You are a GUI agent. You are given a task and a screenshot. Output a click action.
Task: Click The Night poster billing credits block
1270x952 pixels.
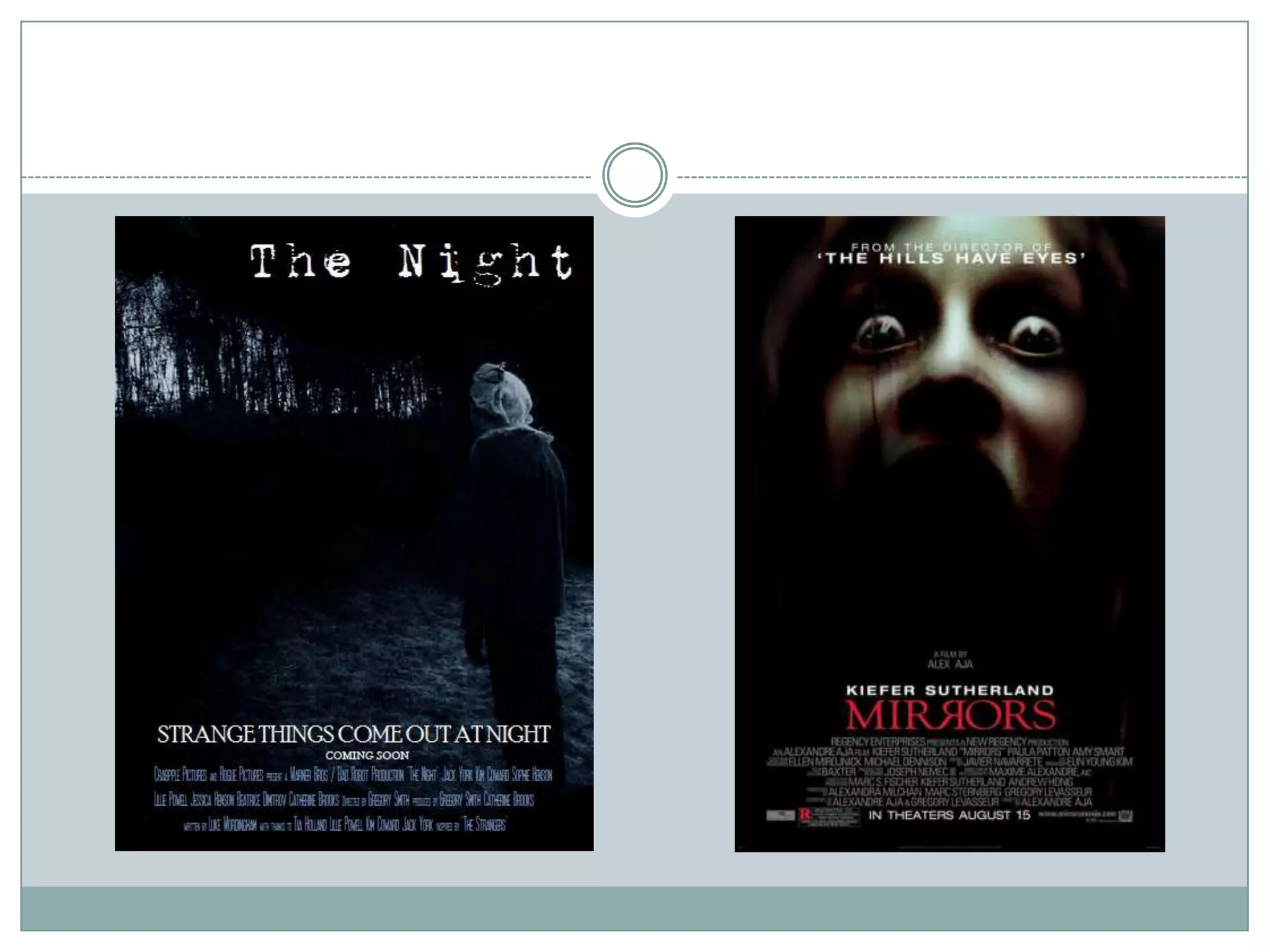pos(352,800)
